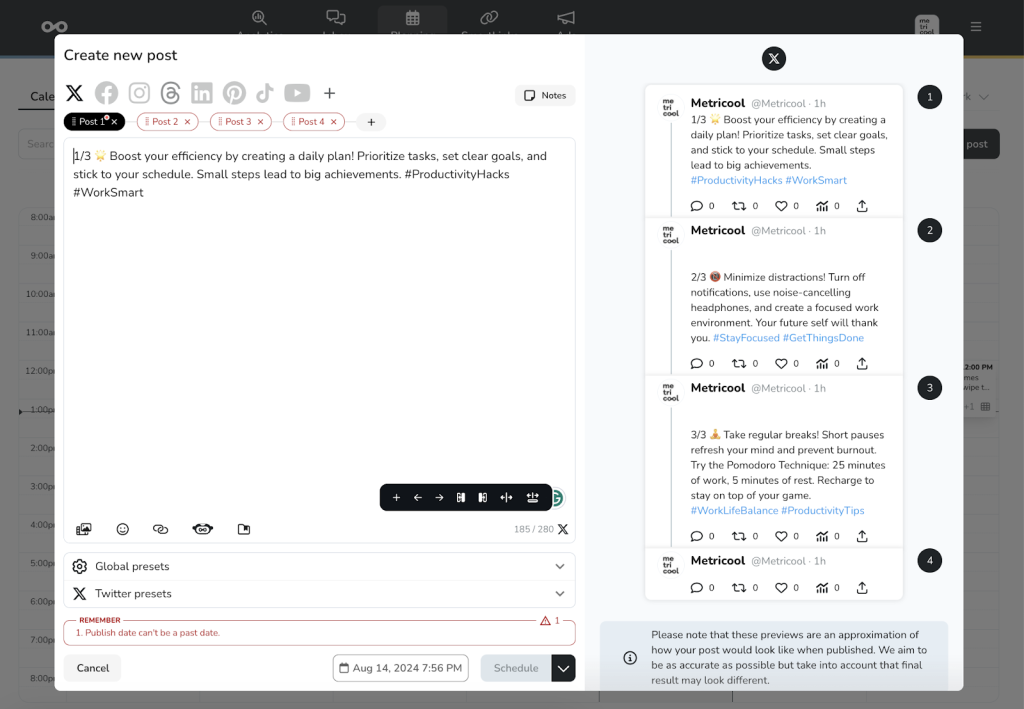Open the Schedule options dropdown arrow
Screen dimensions: 1024x709
(564, 668)
